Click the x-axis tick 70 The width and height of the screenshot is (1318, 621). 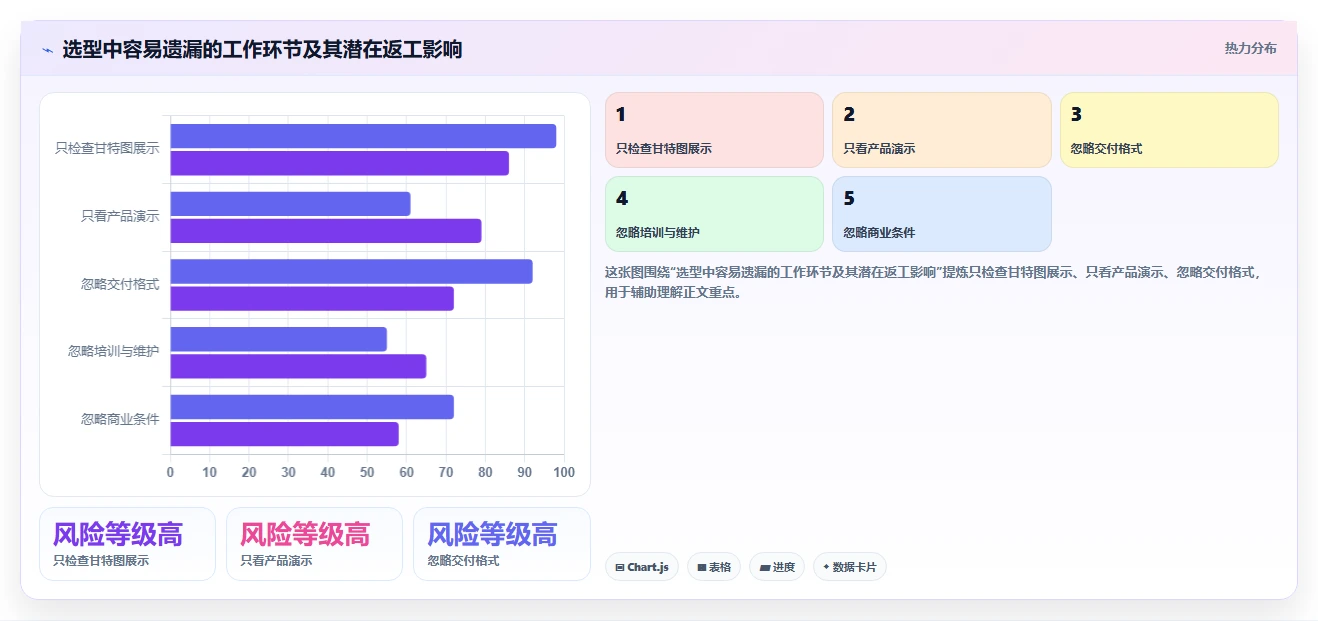(x=446, y=472)
